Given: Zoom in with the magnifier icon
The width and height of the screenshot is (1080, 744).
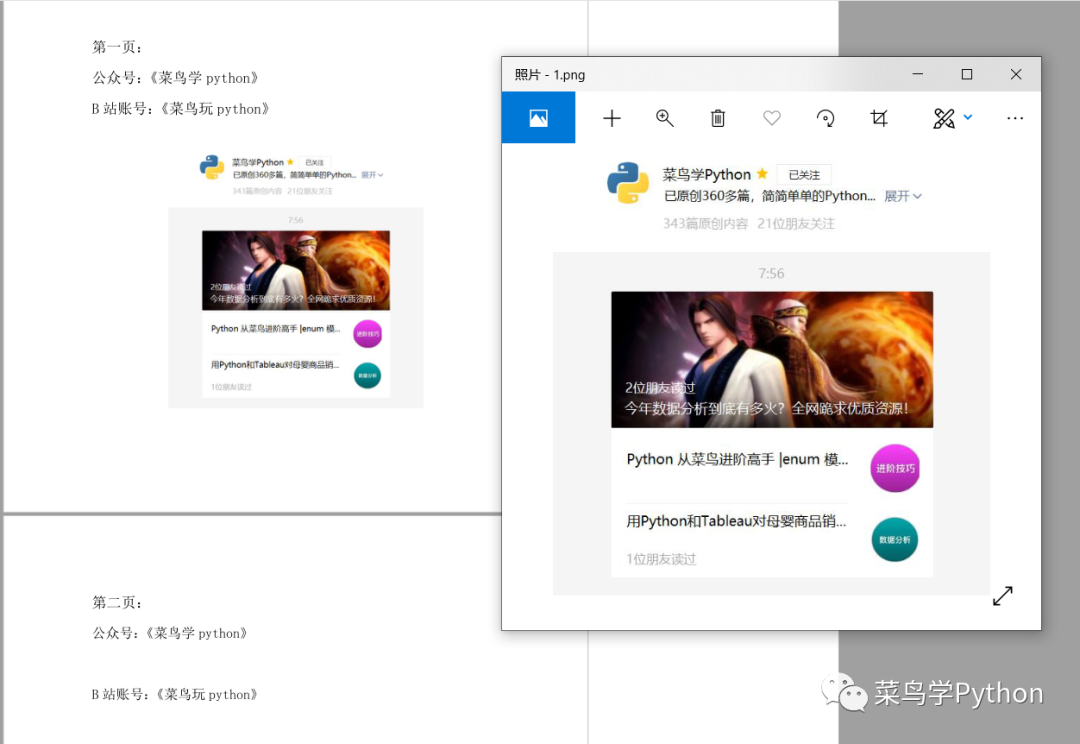Looking at the screenshot, I should [665, 118].
